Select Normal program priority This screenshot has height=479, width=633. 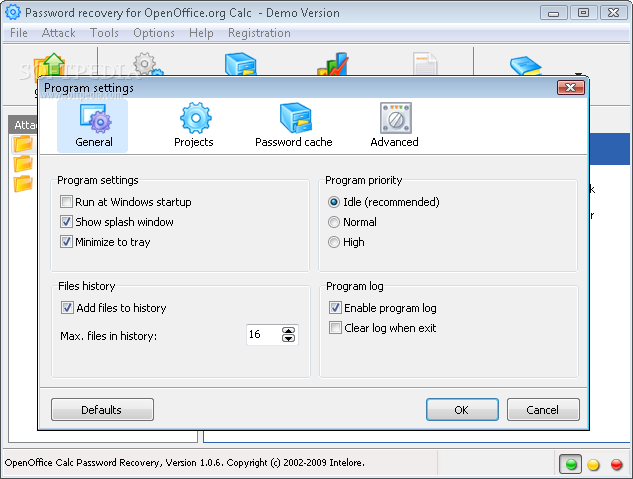tap(334, 222)
